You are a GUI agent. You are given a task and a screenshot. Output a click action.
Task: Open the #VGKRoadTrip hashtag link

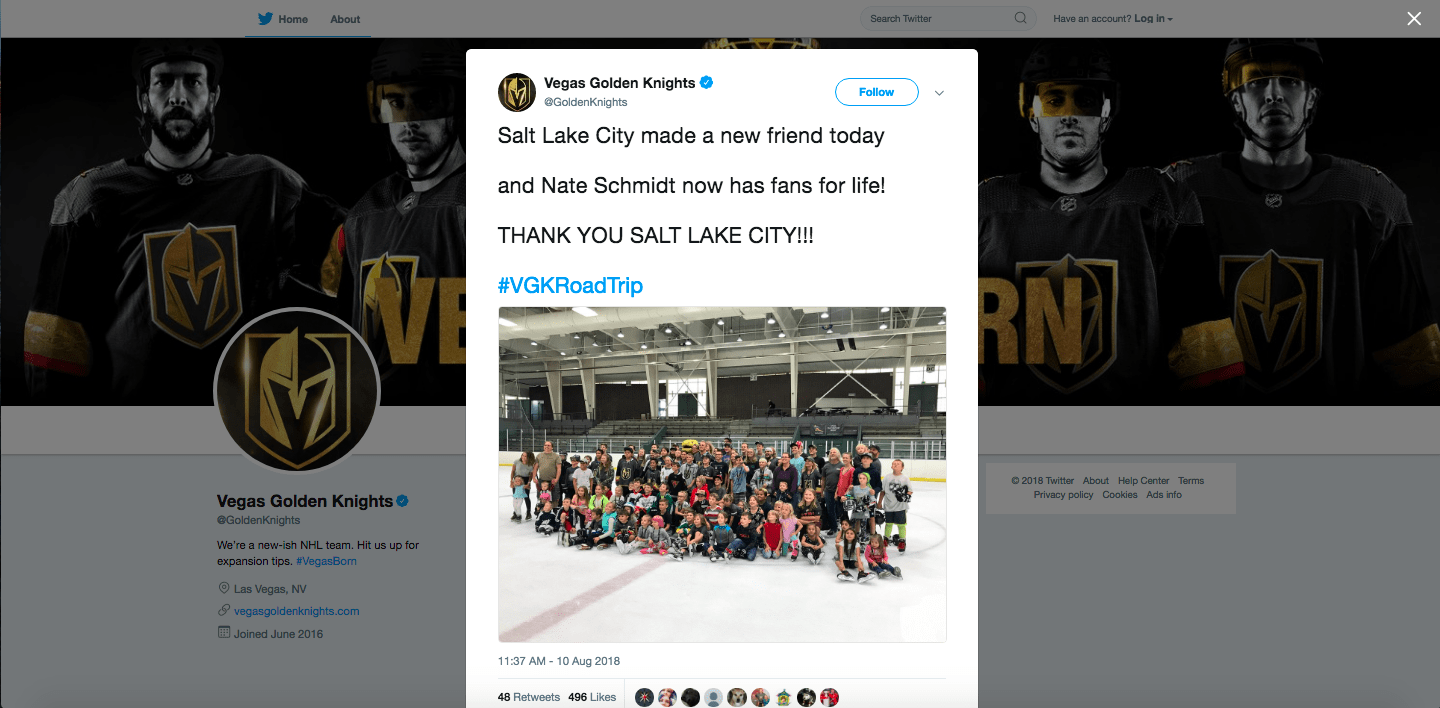point(570,285)
